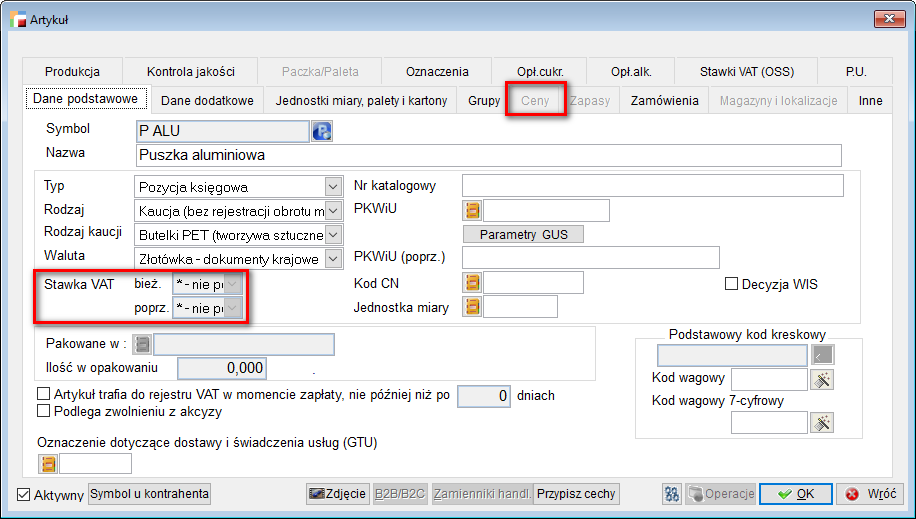Viewport: 916px width, 519px height.
Task: Click the Przypisz cechy button
Action: [576, 494]
